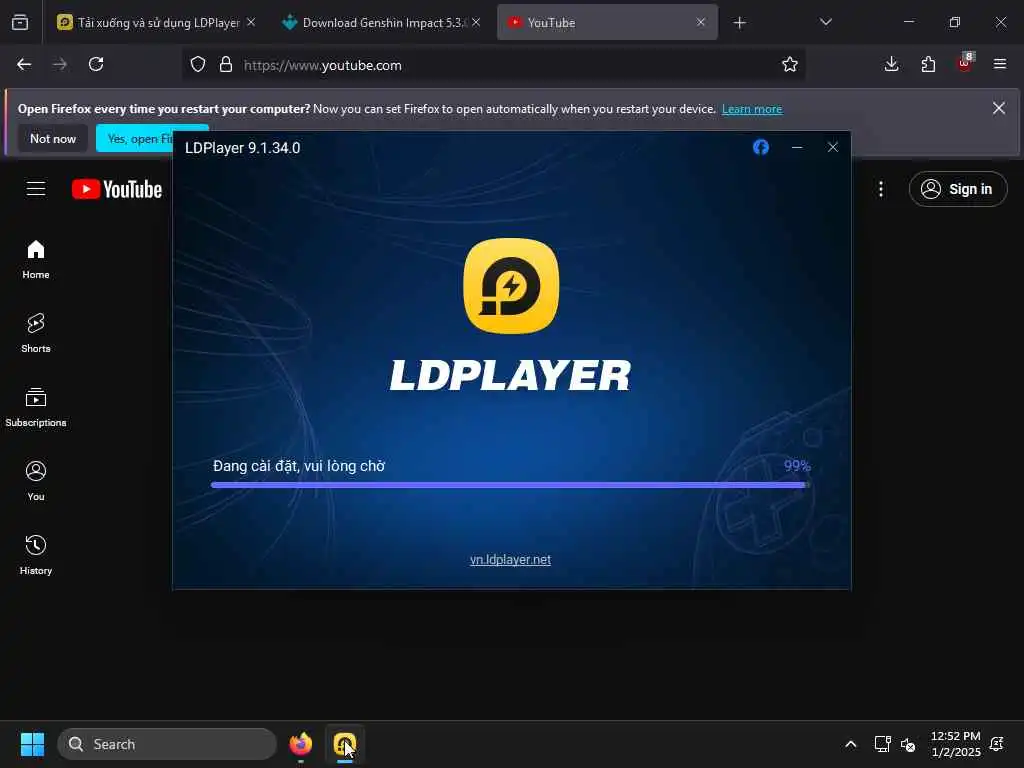Click the LDPlayer taskbar icon
Viewport: 1024px width, 768px height.
pos(344,744)
